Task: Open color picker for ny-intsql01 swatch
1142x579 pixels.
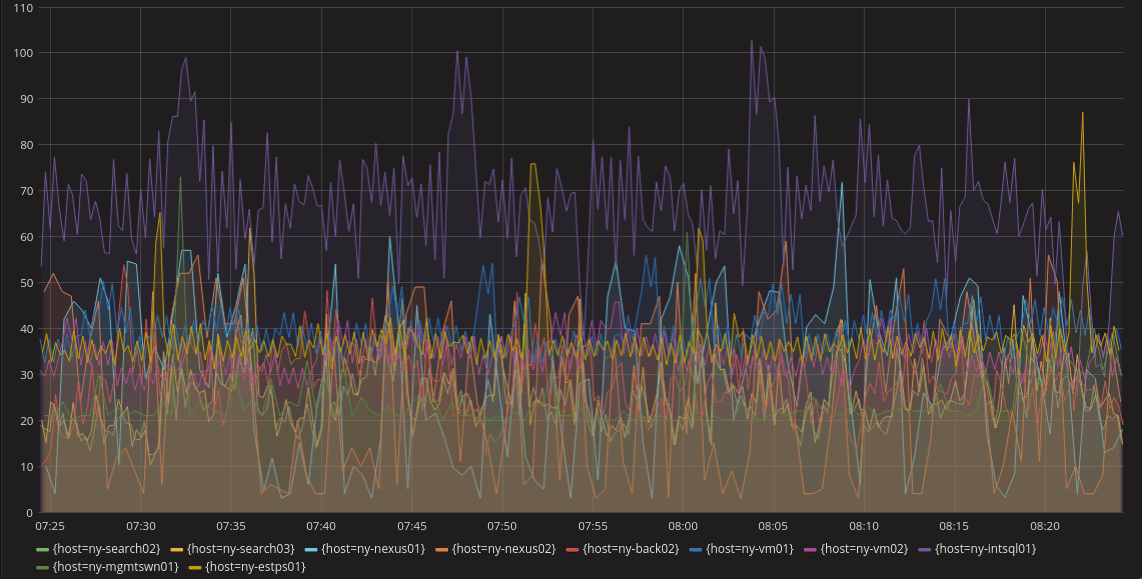Action: pos(925,549)
